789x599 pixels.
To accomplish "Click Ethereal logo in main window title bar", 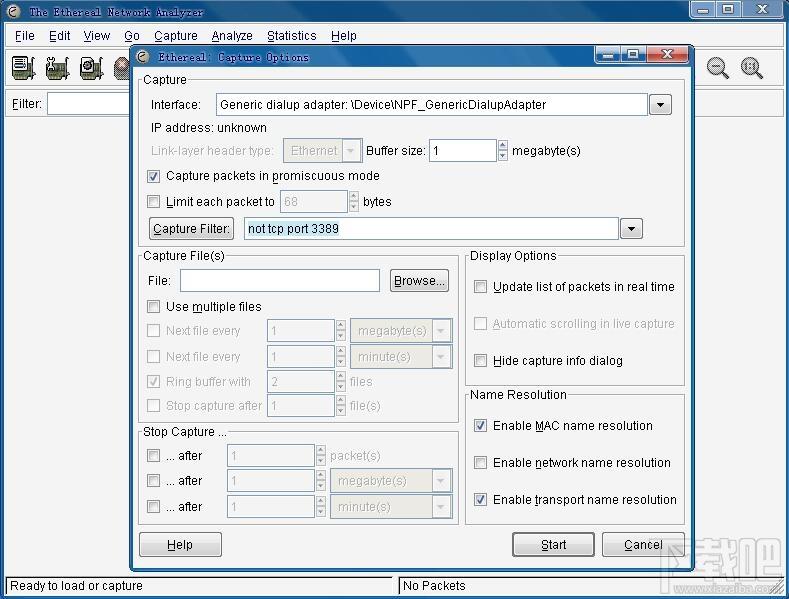I will coord(14,11).
